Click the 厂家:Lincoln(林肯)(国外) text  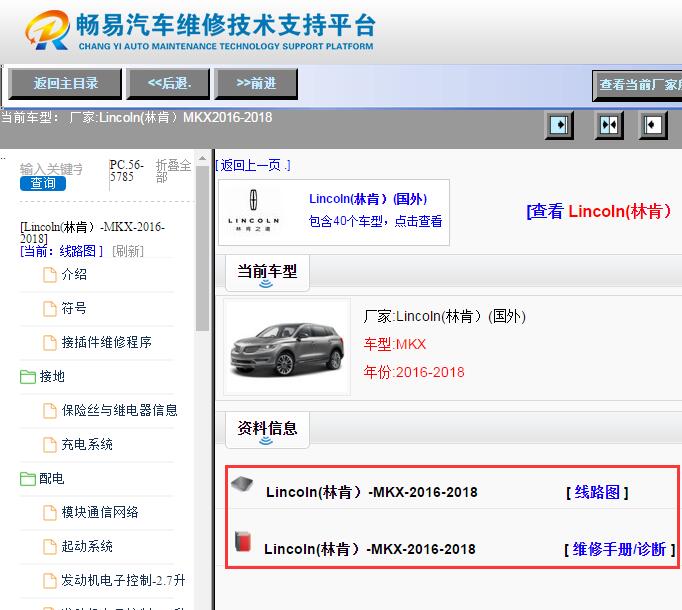tap(445, 316)
